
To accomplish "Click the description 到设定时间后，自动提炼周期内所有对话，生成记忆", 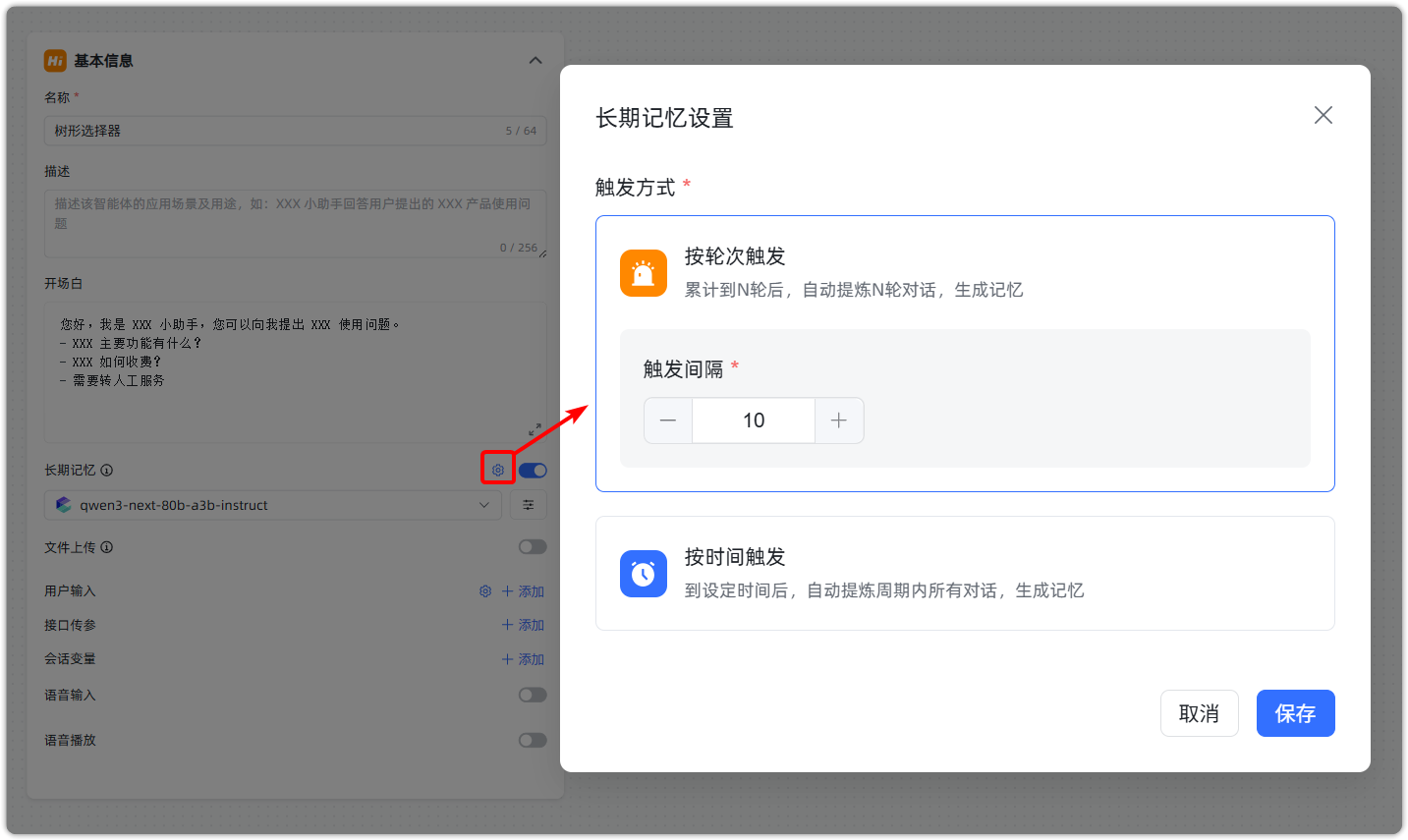I will [884, 590].
